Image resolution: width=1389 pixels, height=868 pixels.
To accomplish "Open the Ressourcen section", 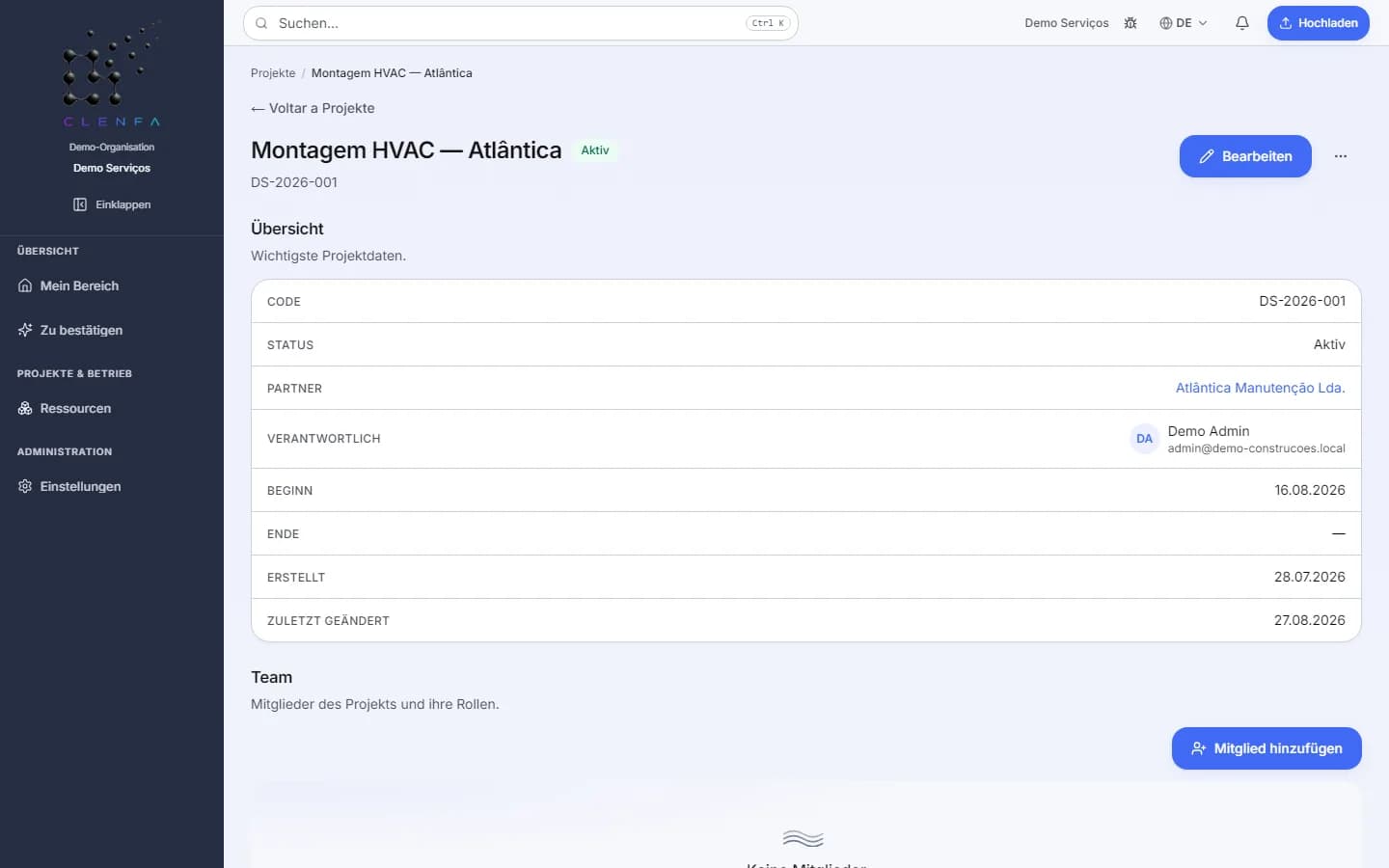I will click(x=112, y=408).
